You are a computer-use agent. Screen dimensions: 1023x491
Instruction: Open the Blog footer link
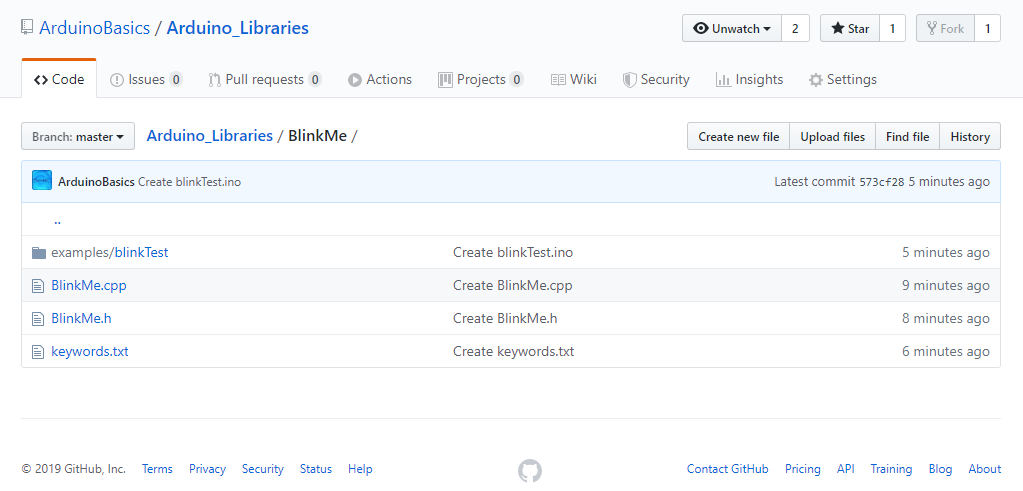click(940, 469)
